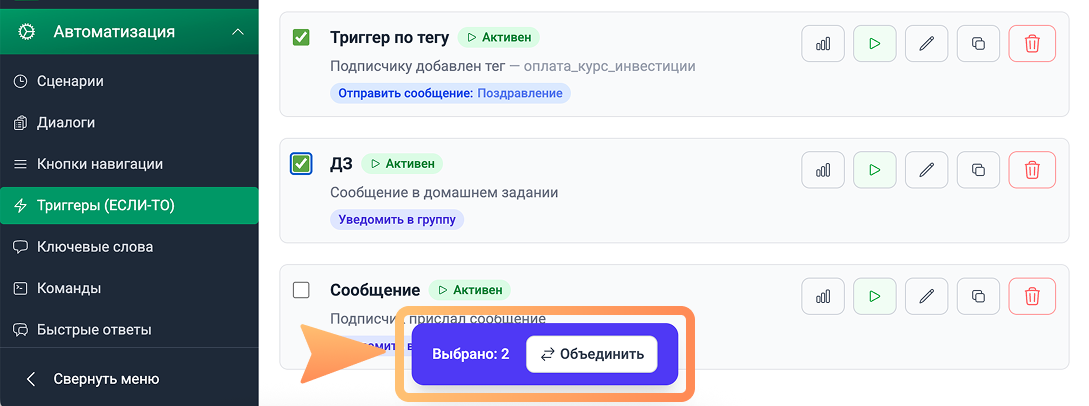Image resolution: width=1089 pixels, height=406 pixels.
Task: Tick the Сообщение trigger checkbox
Action: pos(301,290)
